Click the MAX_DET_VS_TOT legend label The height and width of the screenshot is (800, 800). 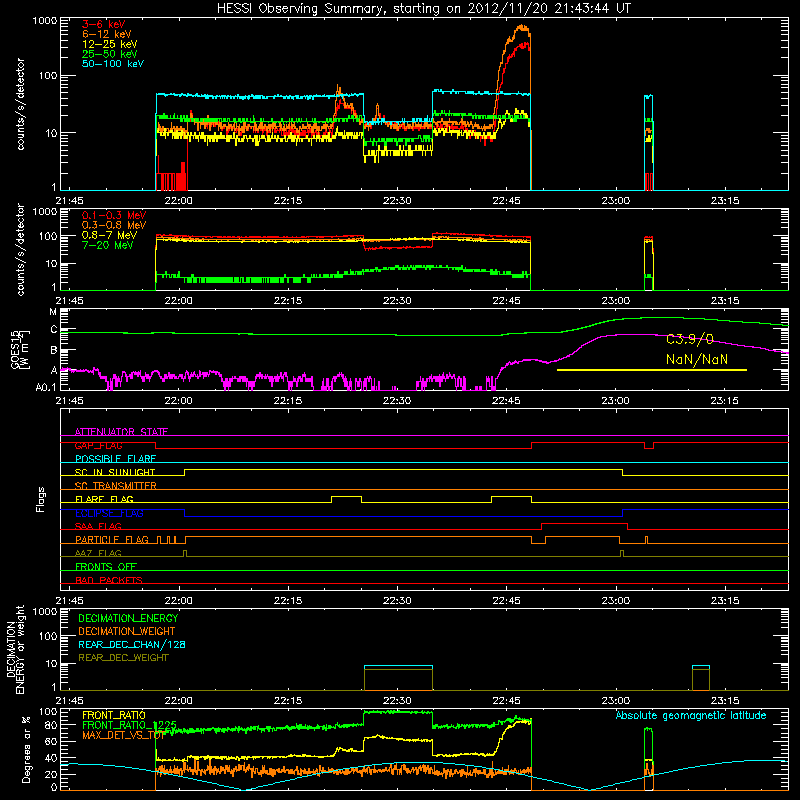pos(123,735)
